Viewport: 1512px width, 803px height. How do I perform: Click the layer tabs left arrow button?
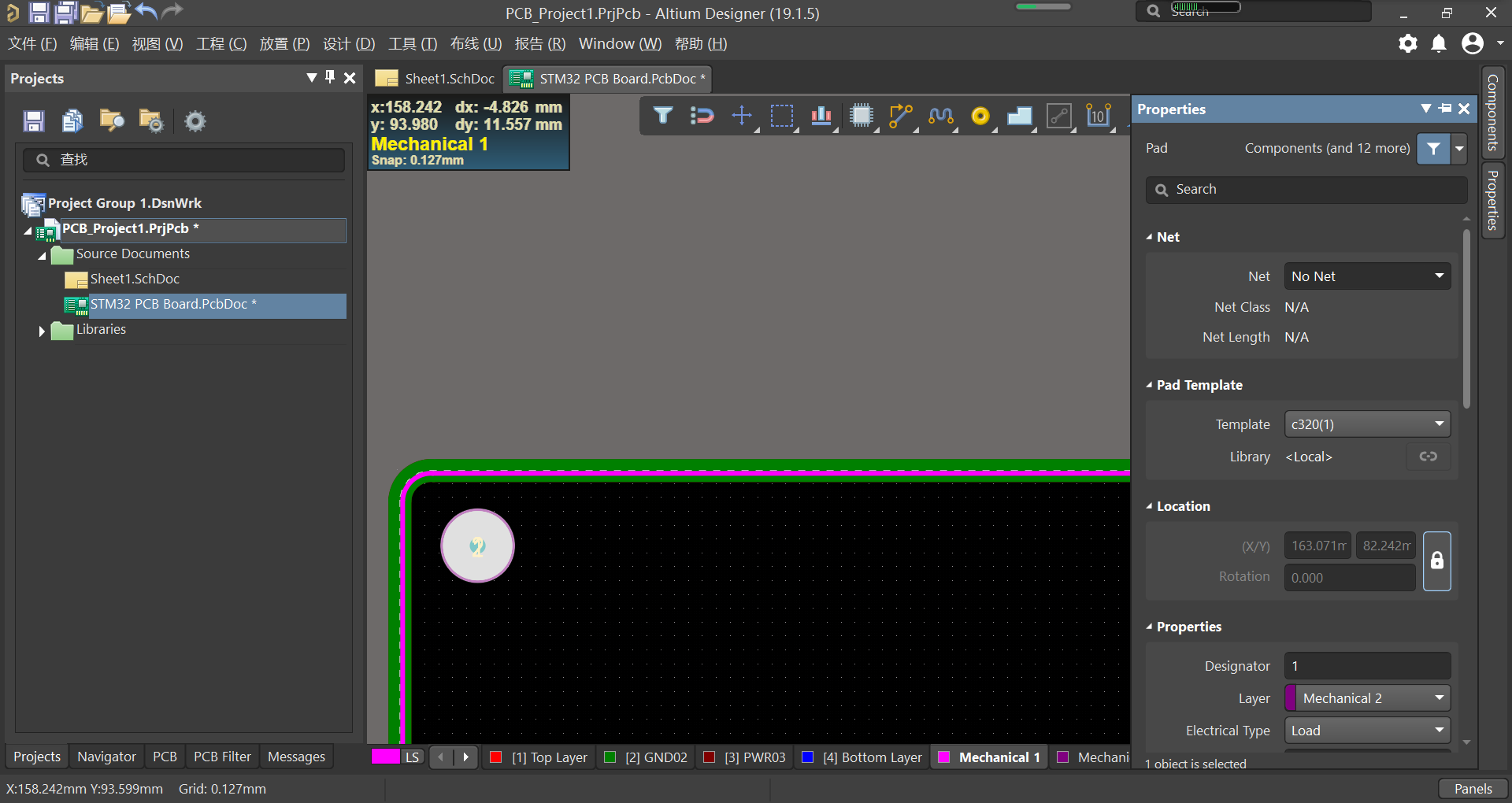tap(441, 757)
